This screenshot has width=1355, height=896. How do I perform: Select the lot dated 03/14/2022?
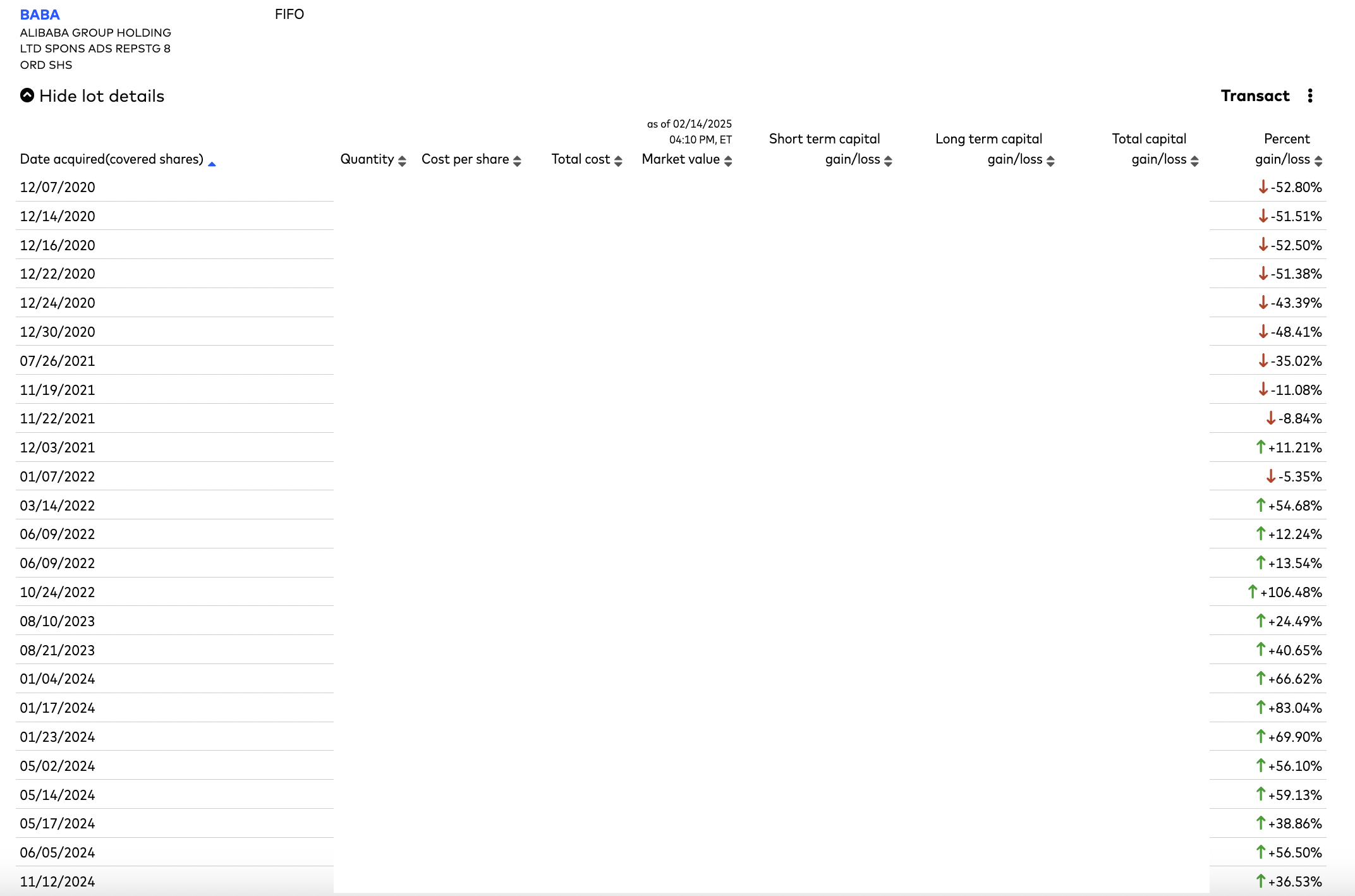(58, 506)
